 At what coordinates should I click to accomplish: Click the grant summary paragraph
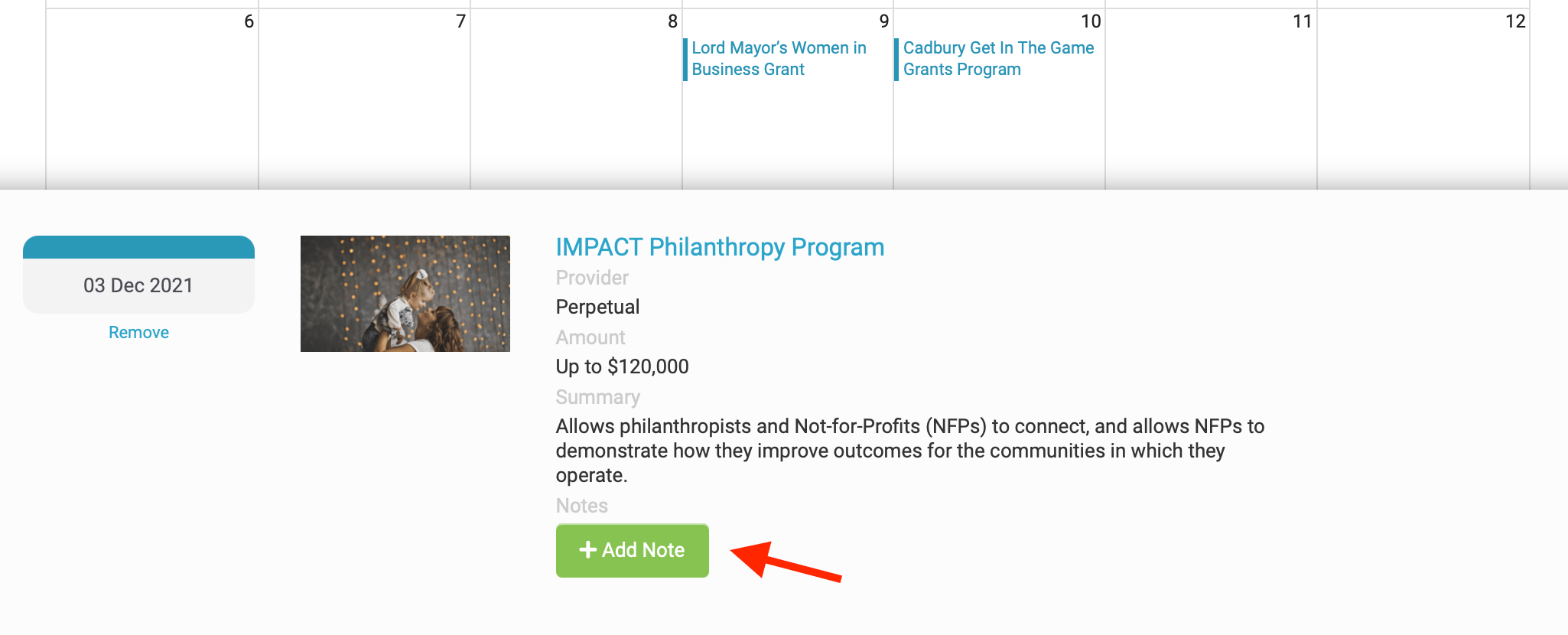tap(909, 451)
